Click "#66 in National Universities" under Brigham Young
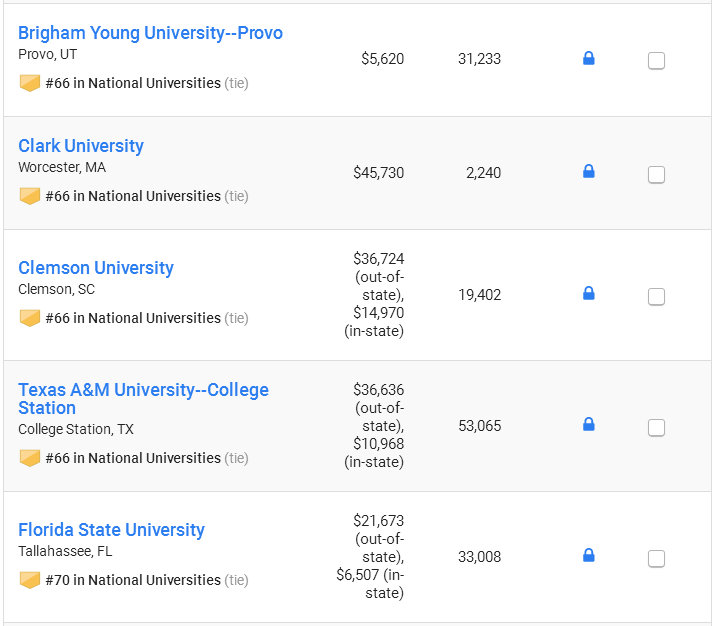 point(133,83)
